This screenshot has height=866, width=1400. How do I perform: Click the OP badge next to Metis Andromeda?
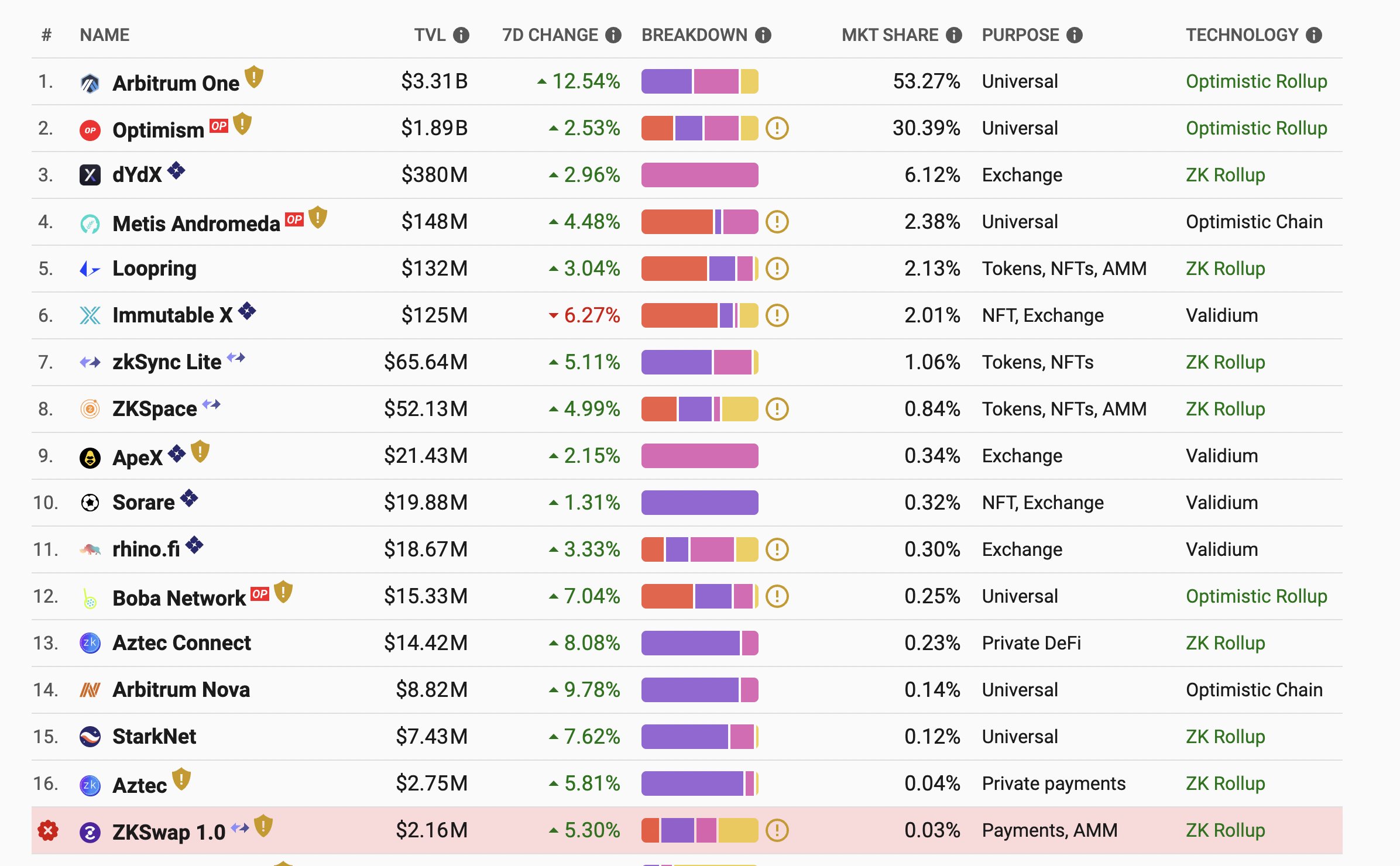point(294,219)
